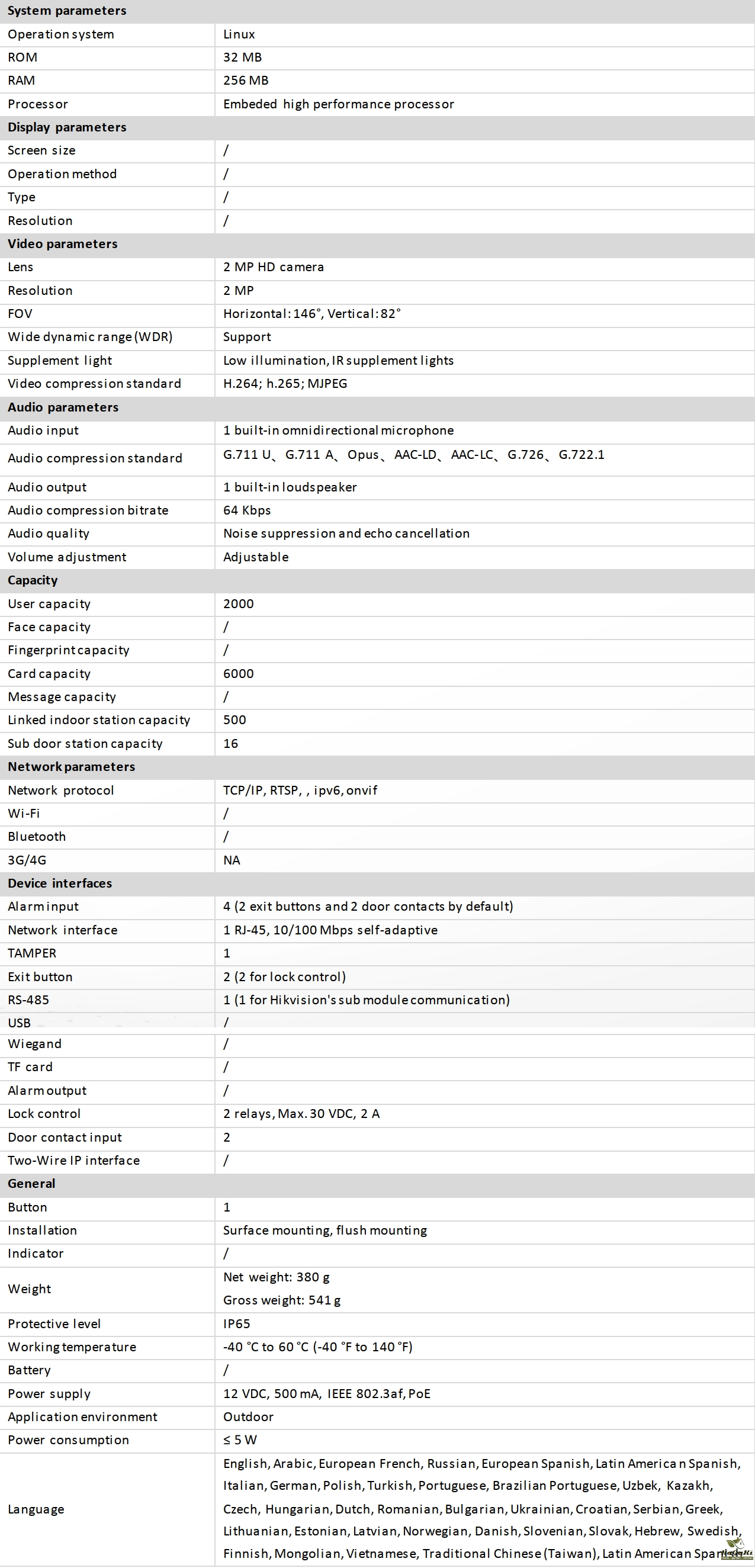Click the Card capacity value 6000
This screenshot has height=1568, width=755.
pos(238,674)
